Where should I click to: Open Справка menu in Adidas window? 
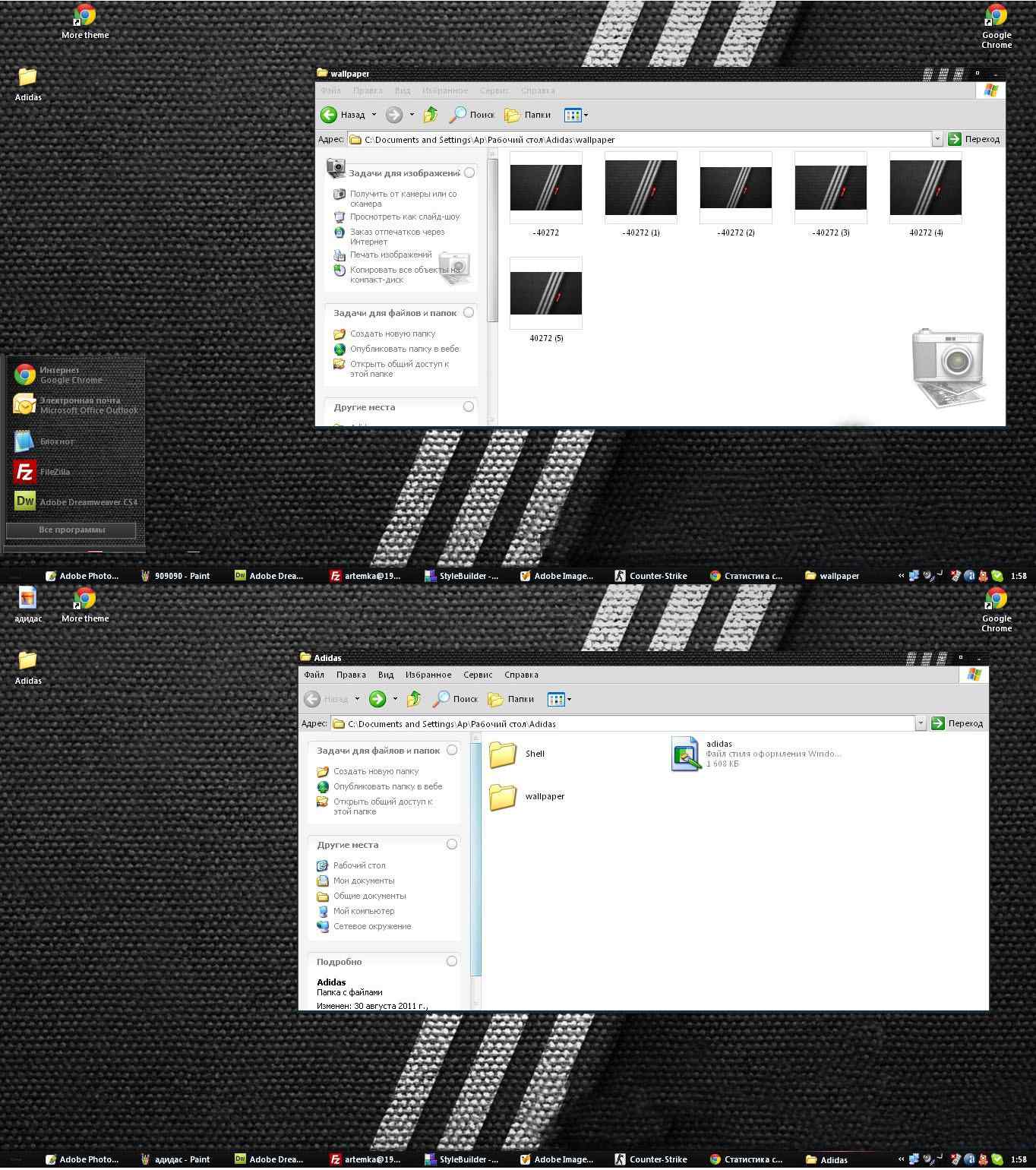(521, 675)
